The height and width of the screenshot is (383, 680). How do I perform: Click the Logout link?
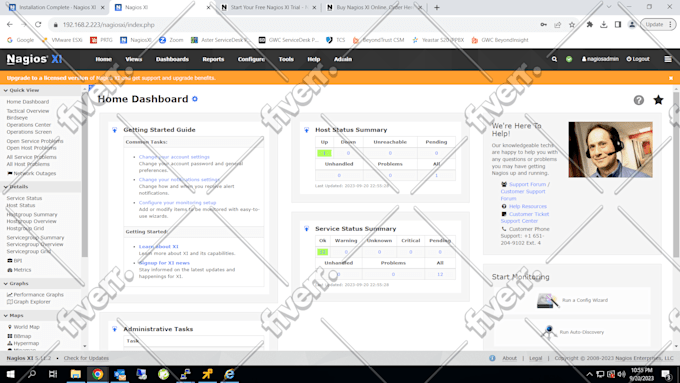(638, 59)
